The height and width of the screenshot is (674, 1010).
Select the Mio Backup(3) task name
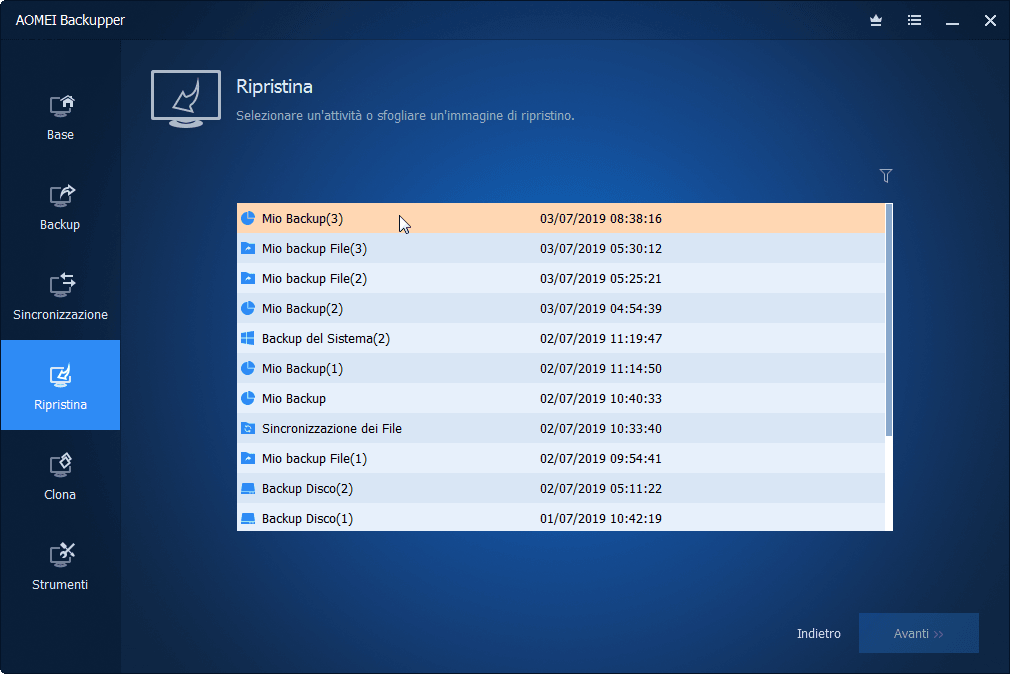coord(302,218)
